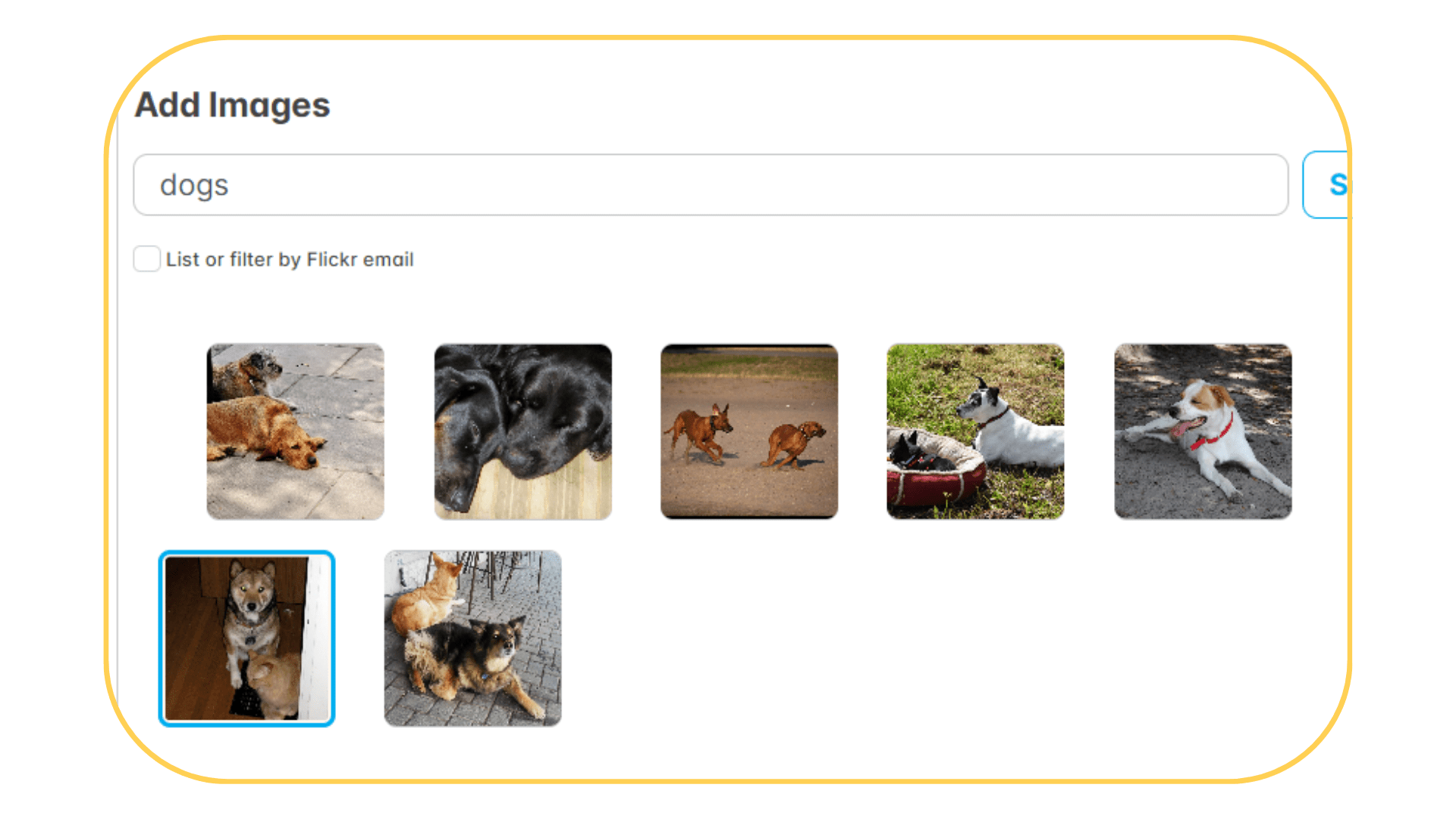This screenshot has width=1456, height=819.
Task: Select the white dog beside red bed photo
Action: tap(975, 431)
